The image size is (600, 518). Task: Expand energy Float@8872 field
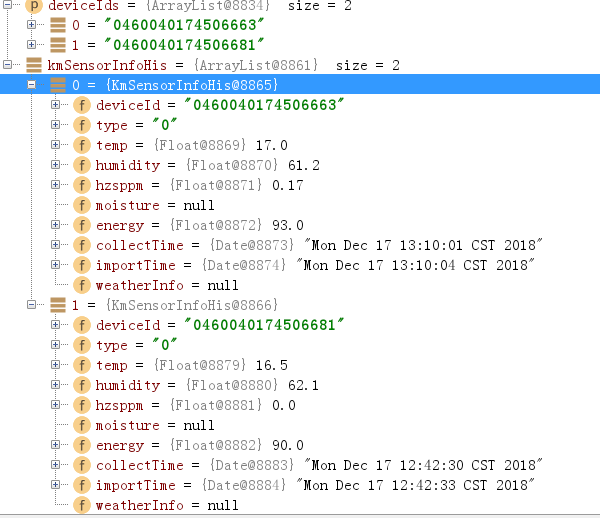55,225
